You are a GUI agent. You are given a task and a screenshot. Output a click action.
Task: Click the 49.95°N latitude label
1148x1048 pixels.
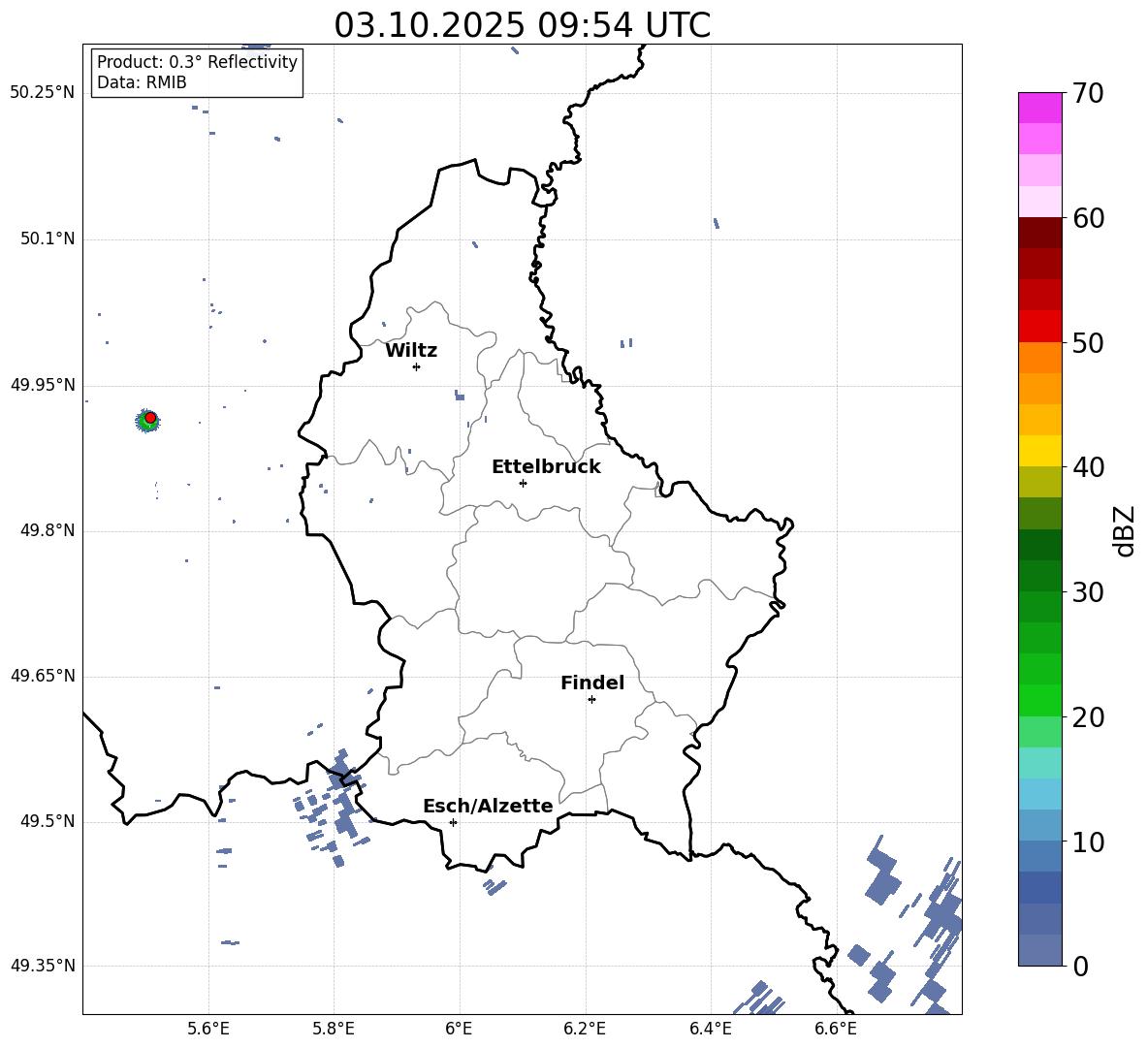(x=43, y=385)
